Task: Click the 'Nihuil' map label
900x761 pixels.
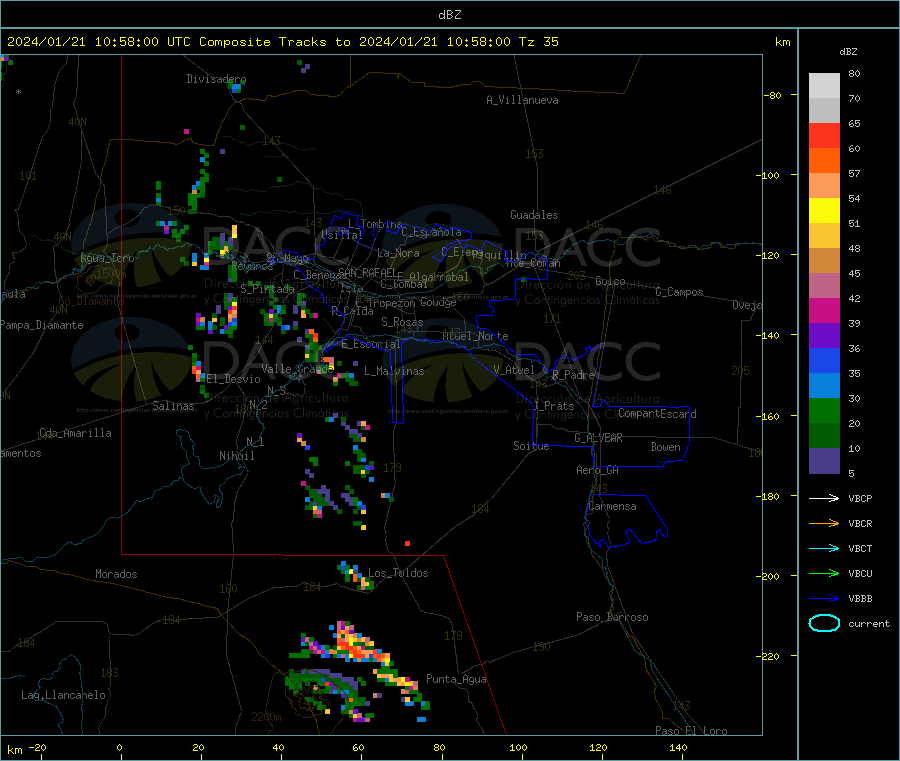Action: click(x=237, y=456)
